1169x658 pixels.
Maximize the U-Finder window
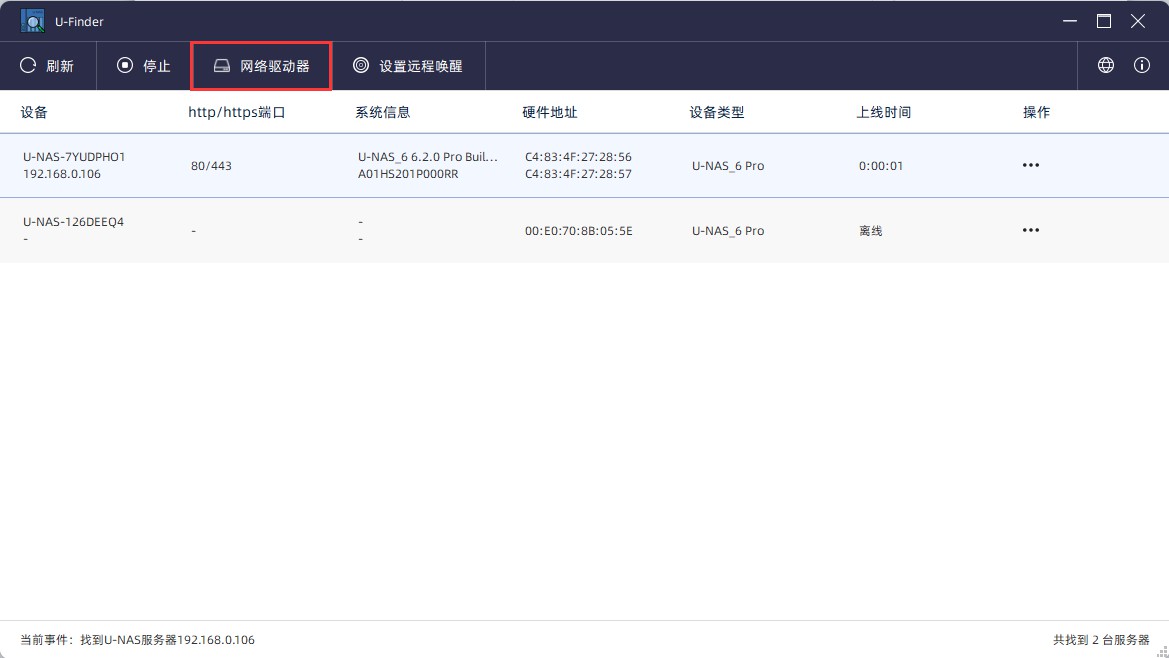pos(1104,21)
